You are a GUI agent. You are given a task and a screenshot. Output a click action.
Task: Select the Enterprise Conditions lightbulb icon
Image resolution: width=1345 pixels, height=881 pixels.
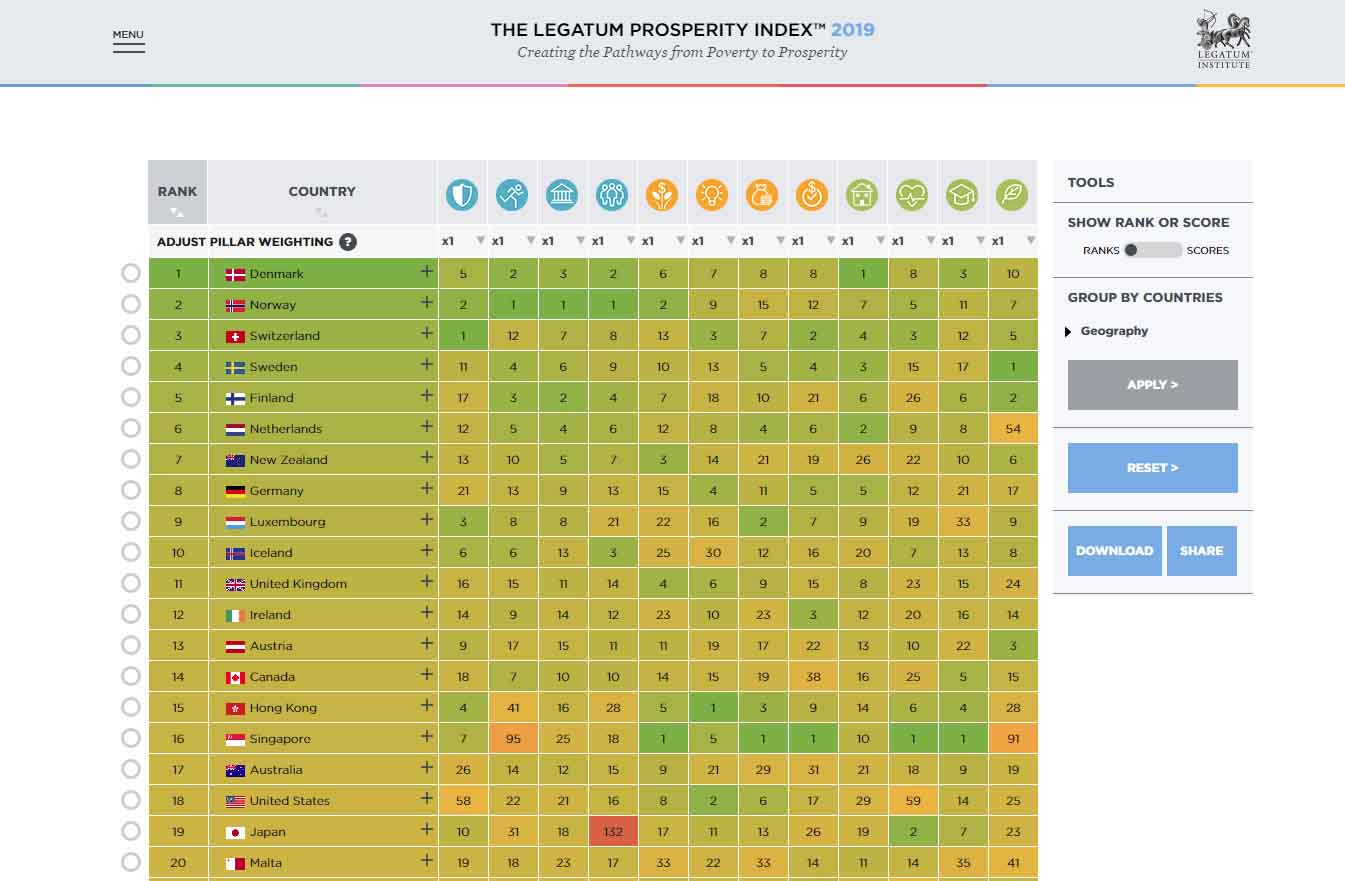[x=712, y=194]
